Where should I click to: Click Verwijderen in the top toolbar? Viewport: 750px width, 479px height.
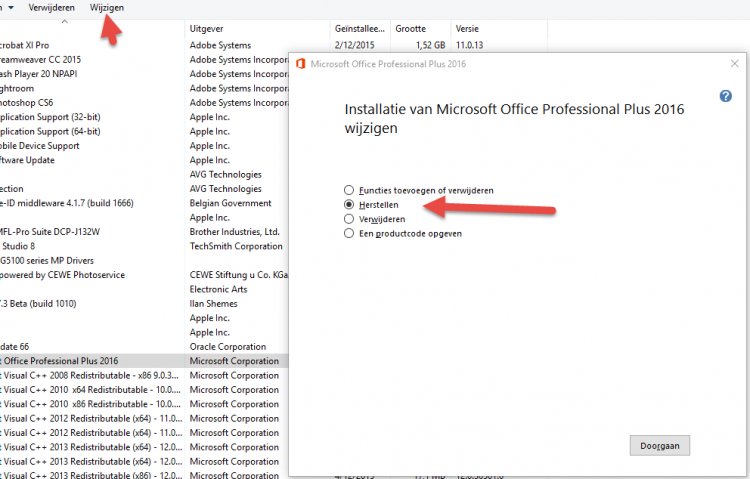click(51, 7)
